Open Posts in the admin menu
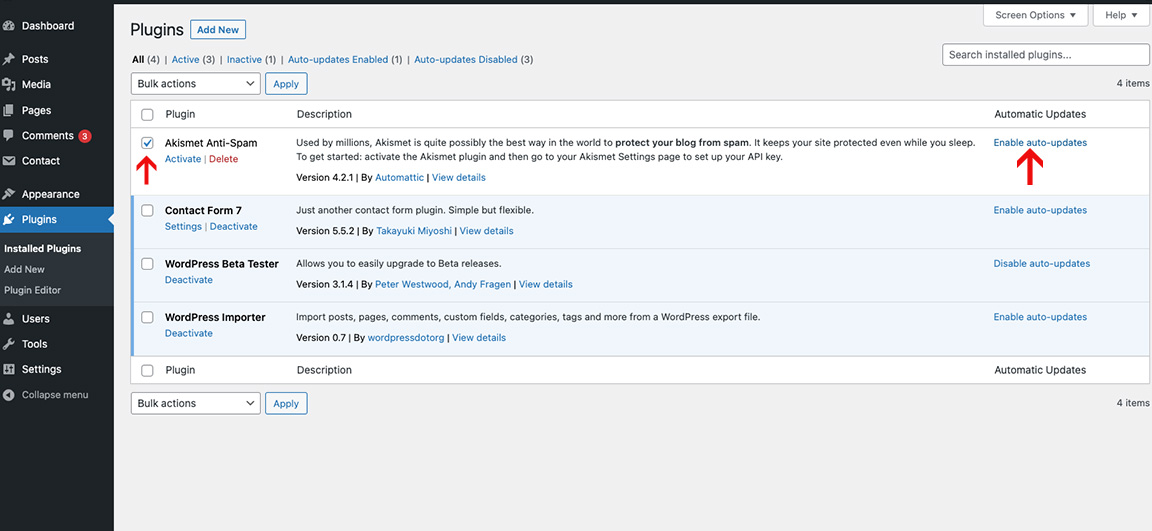Viewport: 1152px width, 531px height. [35, 59]
